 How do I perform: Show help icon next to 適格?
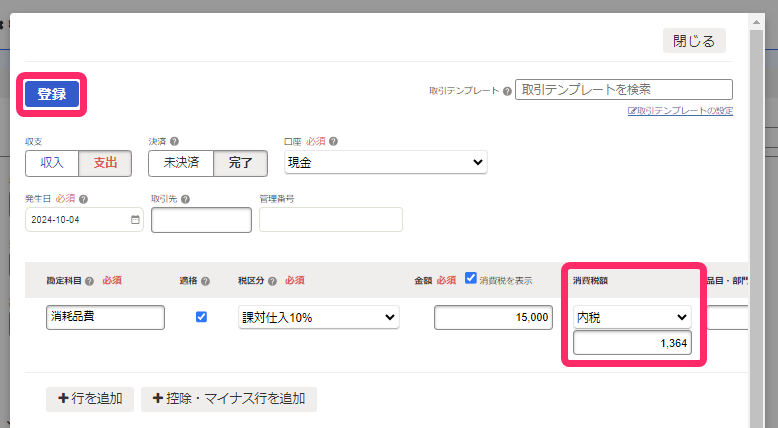coord(205,281)
